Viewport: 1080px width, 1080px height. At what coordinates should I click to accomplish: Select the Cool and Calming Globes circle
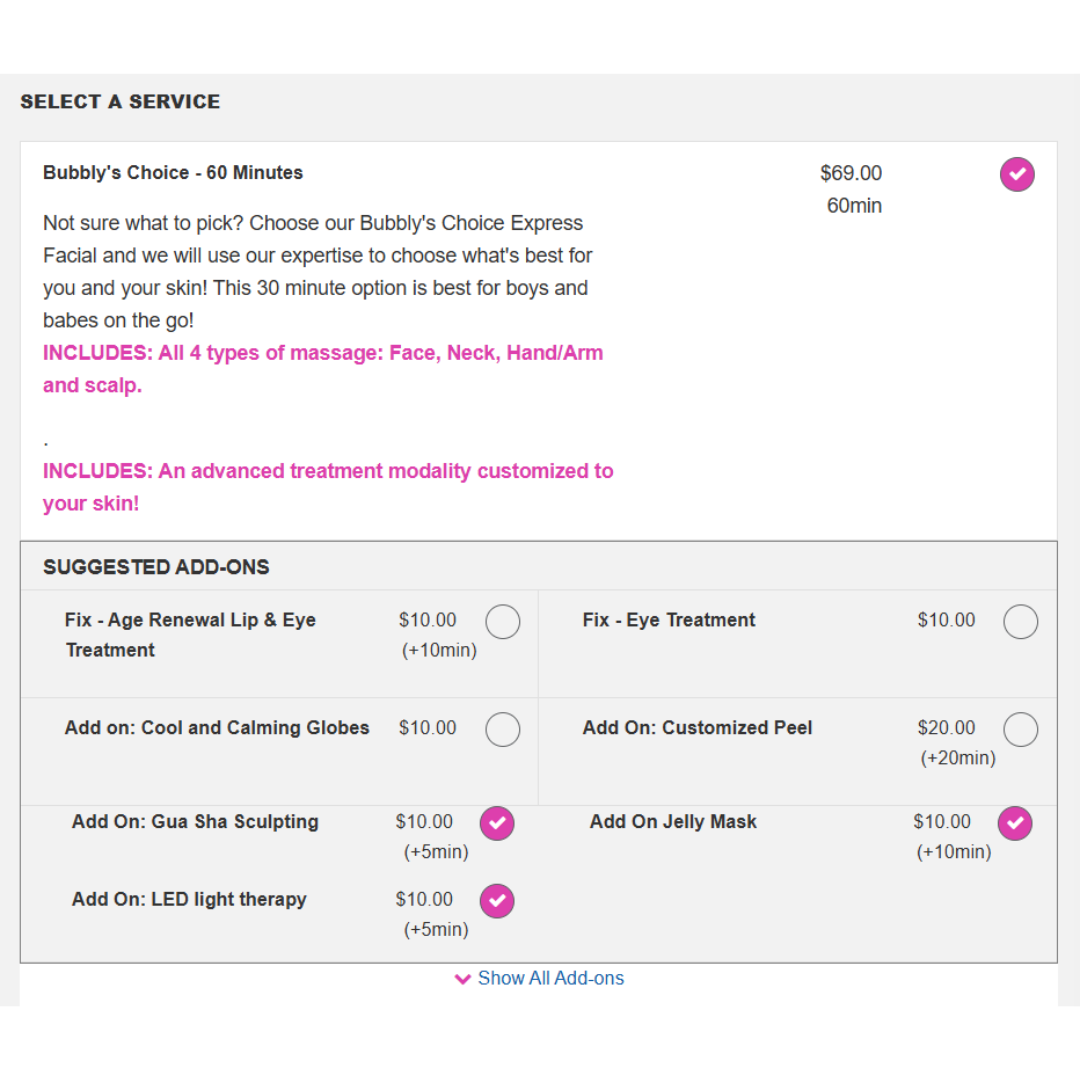pos(502,729)
